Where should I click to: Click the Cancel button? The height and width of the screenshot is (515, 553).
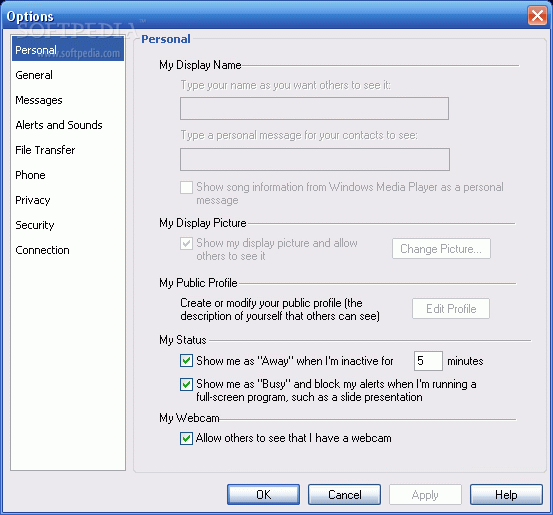[345, 495]
